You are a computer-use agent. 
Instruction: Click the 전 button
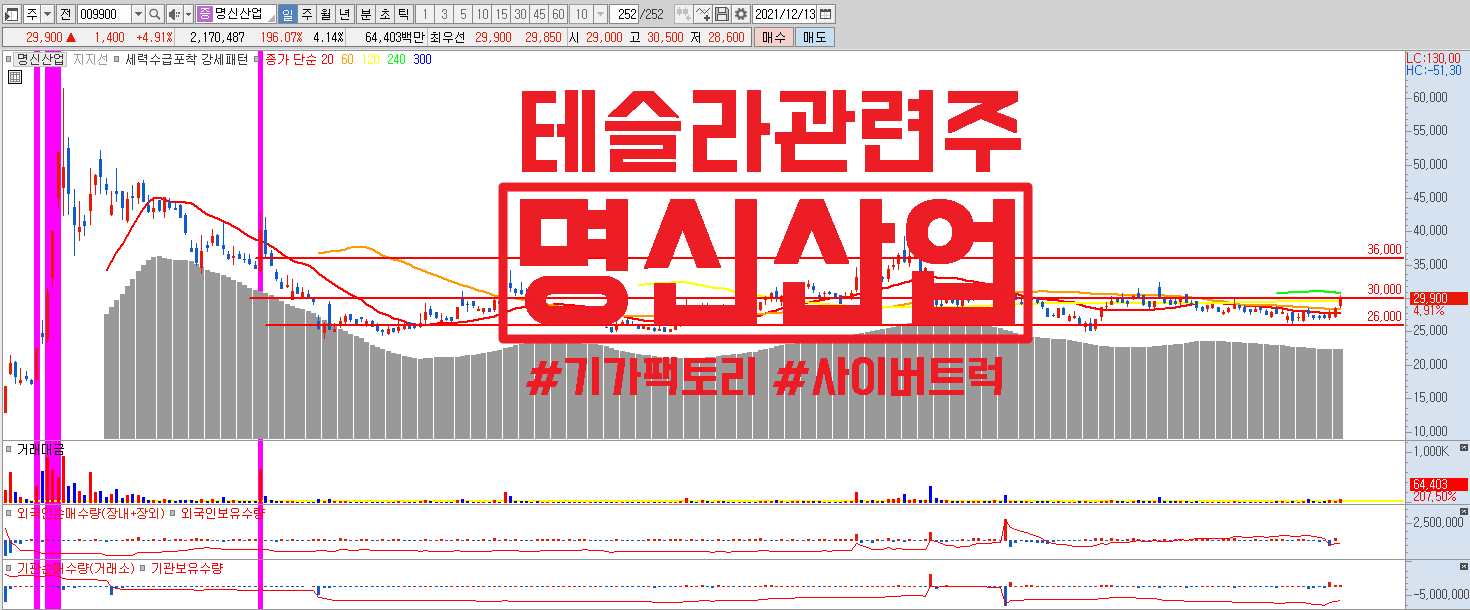[66, 14]
